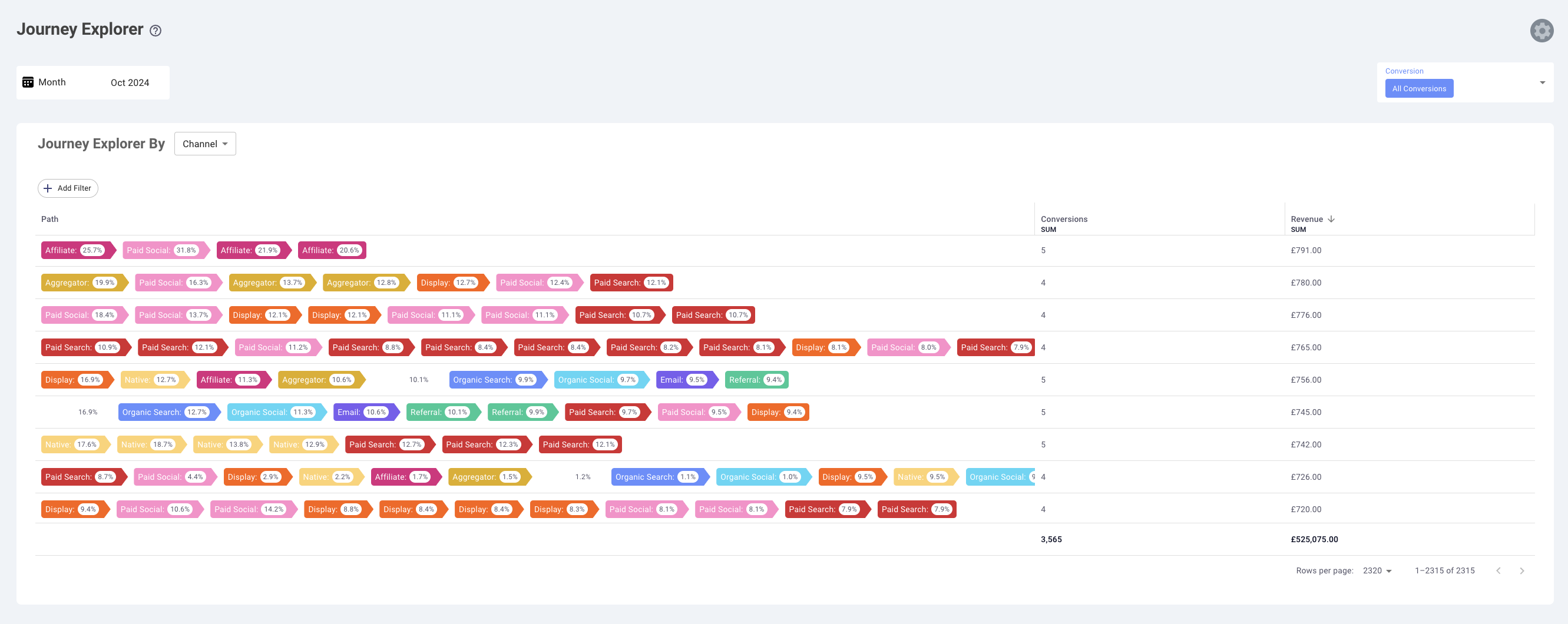Click the Native 18.7% path step
Screen dimensions: 1568x624
click(x=151, y=444)
